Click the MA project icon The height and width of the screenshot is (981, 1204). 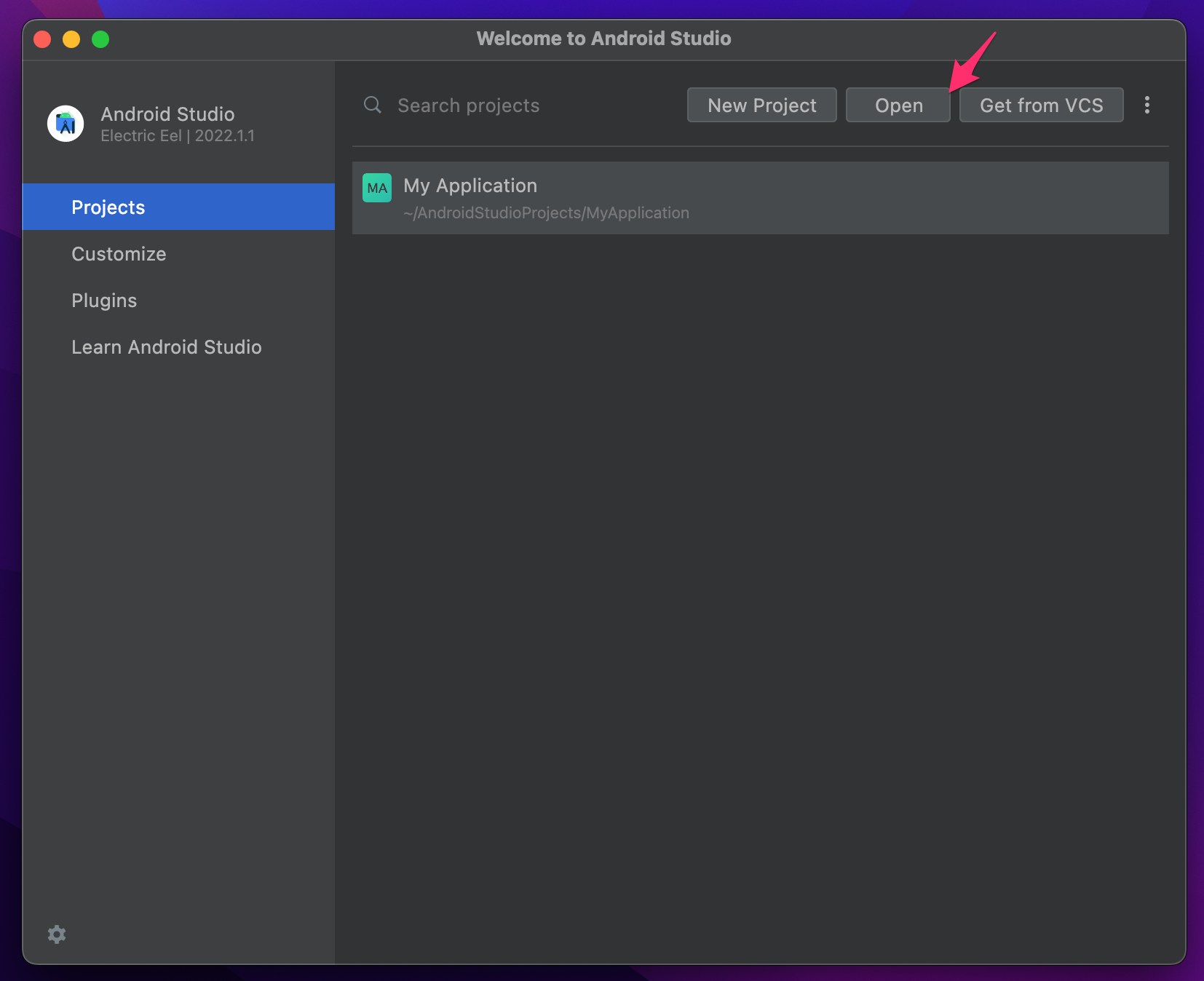(377, 188)
